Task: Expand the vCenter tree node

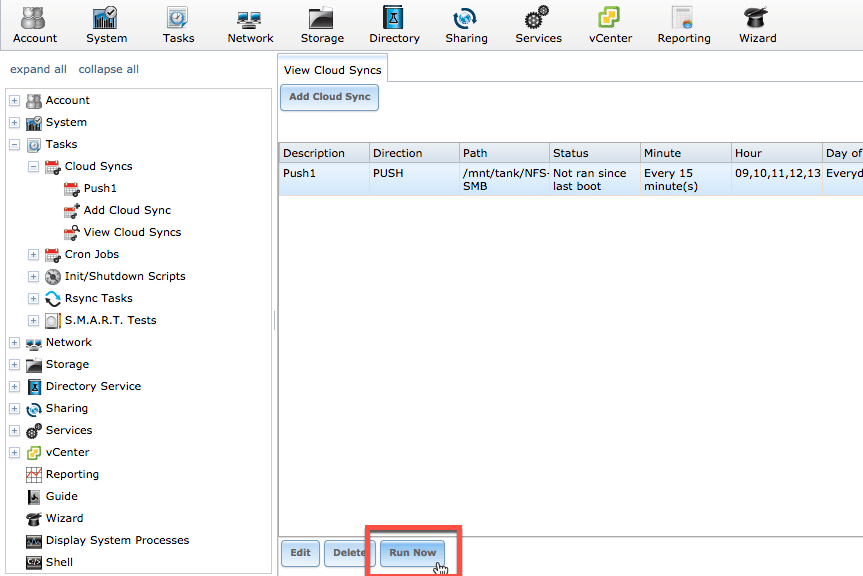Action: coord(15,453)
